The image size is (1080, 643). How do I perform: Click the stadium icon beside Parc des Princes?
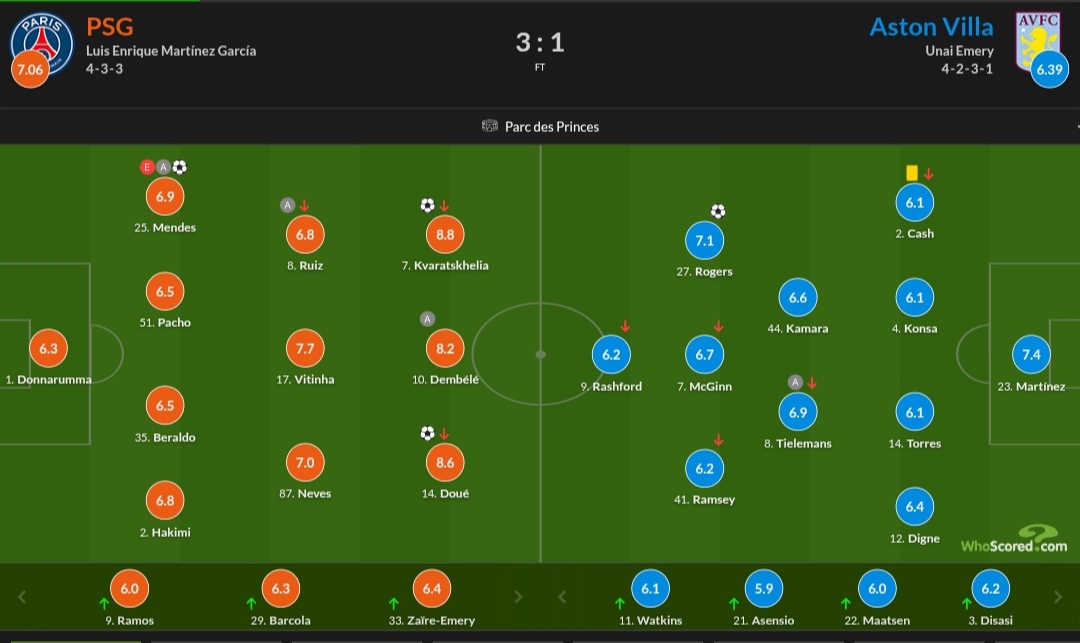(x=490, y=126)
